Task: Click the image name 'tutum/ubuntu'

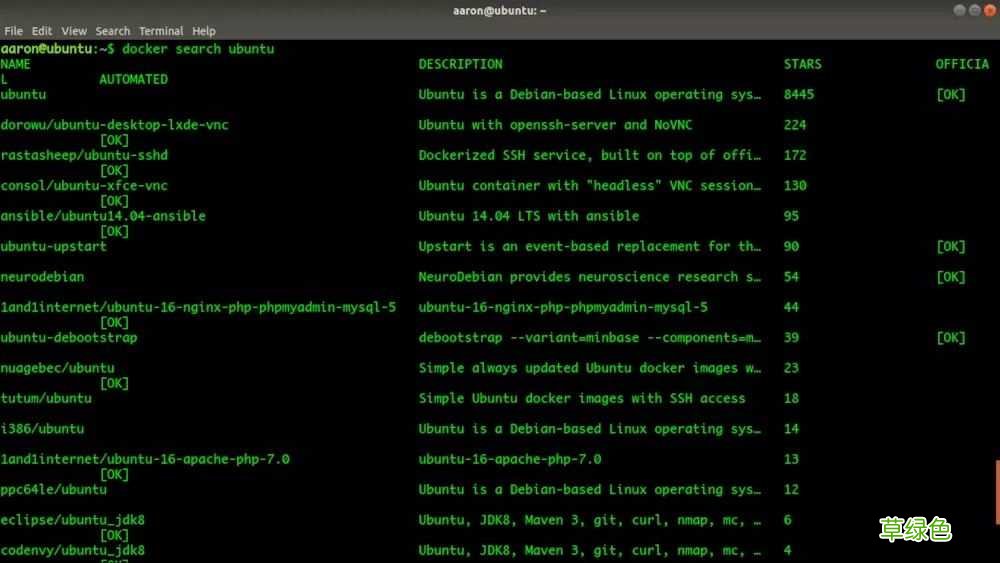Action: [x=46, y=398]
